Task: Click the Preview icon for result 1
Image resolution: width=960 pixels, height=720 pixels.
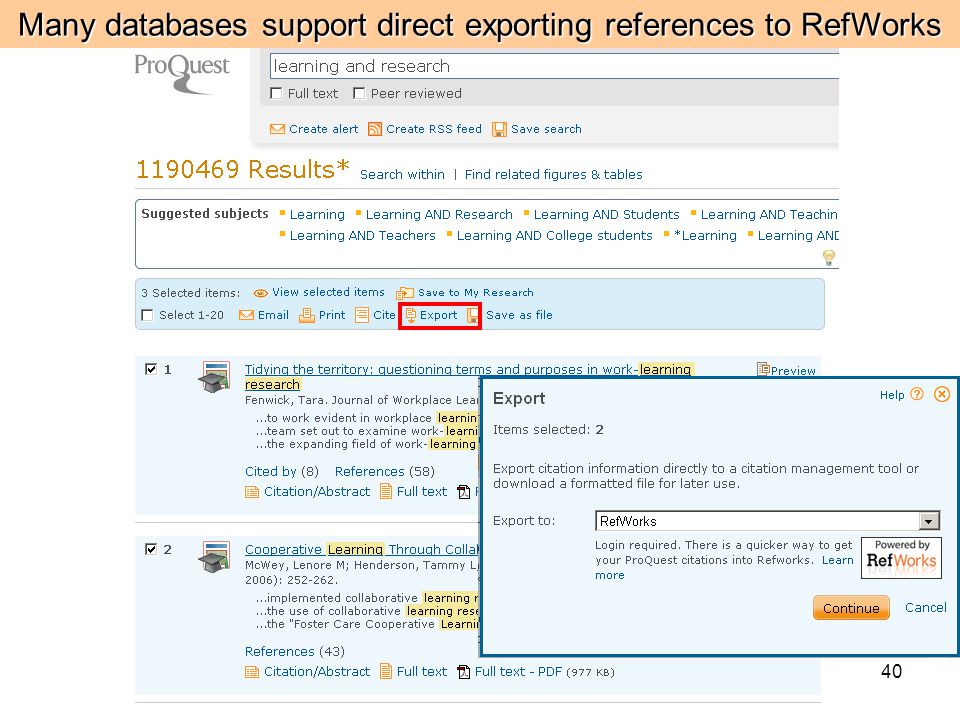Action: 763,369
